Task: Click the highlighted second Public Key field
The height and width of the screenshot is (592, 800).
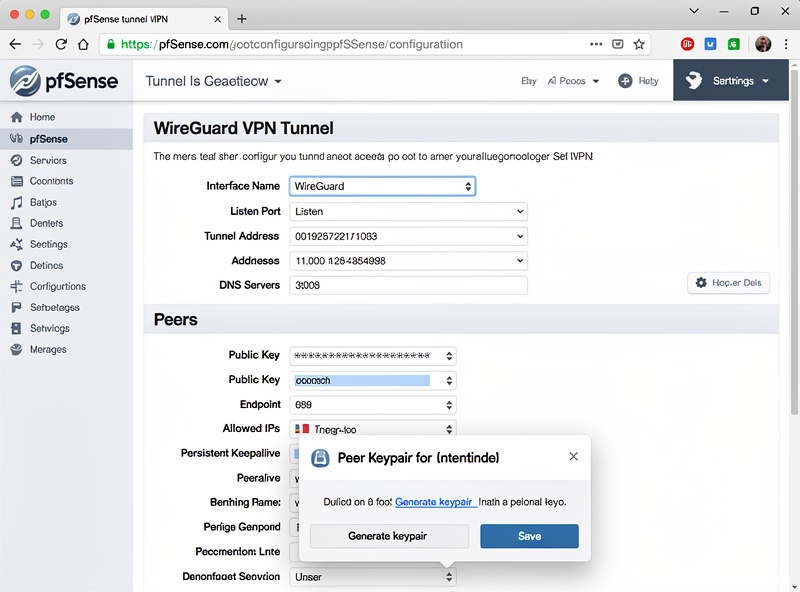Action: point(372,380)
